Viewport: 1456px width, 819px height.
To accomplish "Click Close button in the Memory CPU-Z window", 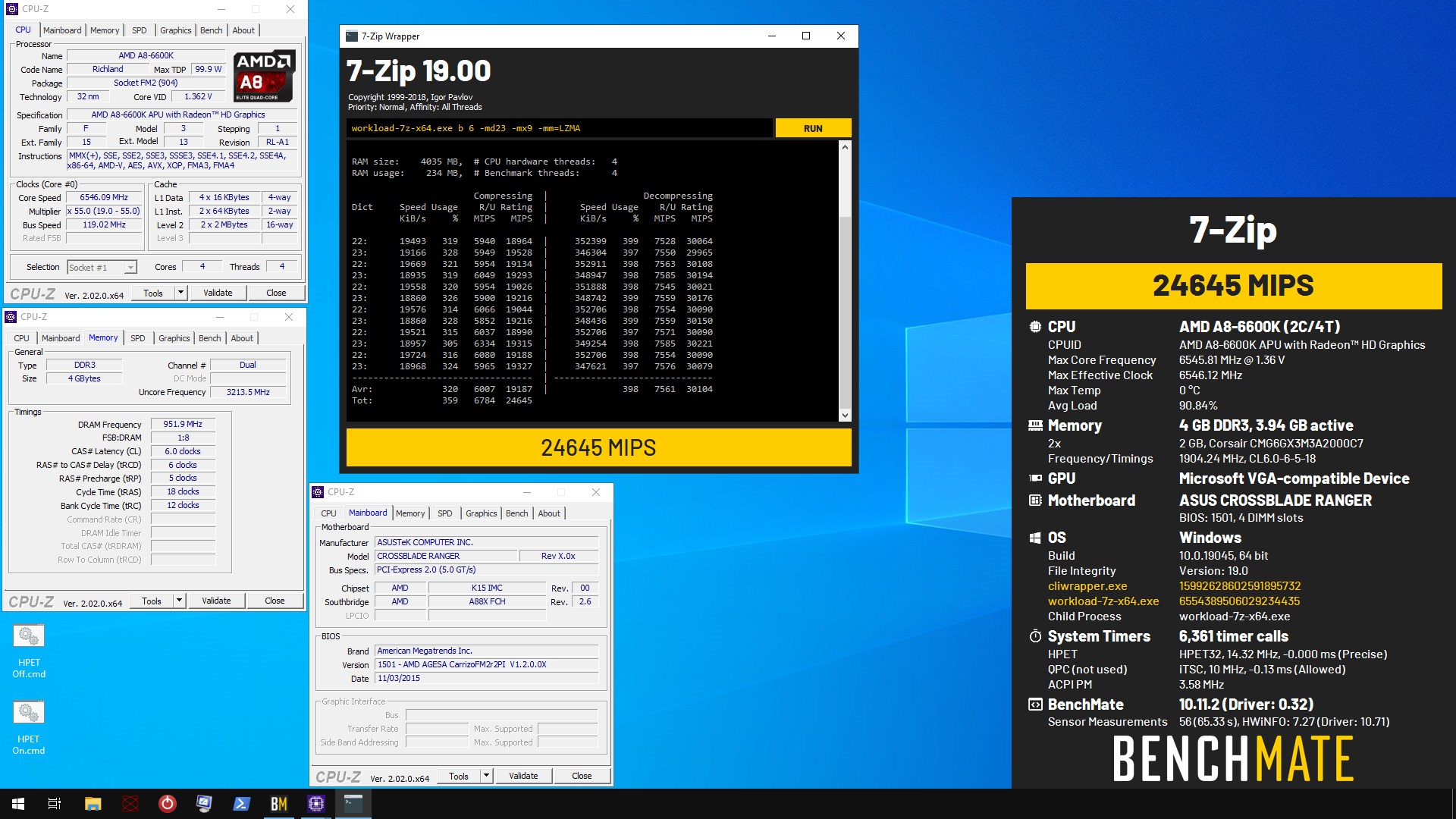I will pyautogui.click(x=275, y=601).
